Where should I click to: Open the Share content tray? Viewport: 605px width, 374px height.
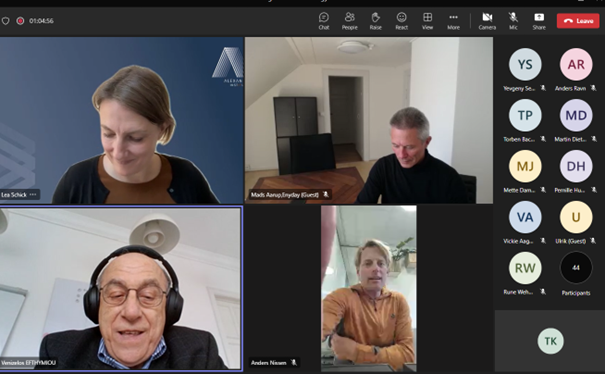pos(539,21)
